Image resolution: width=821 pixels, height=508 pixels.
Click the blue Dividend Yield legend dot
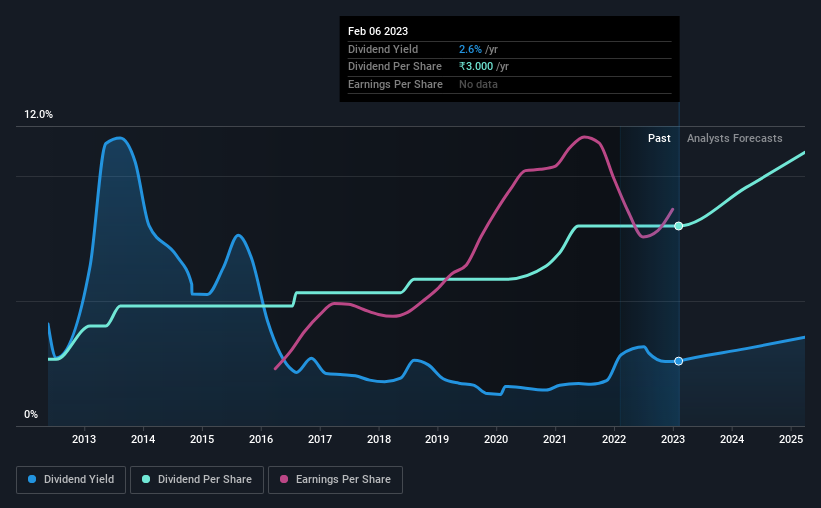click(32, 479)
